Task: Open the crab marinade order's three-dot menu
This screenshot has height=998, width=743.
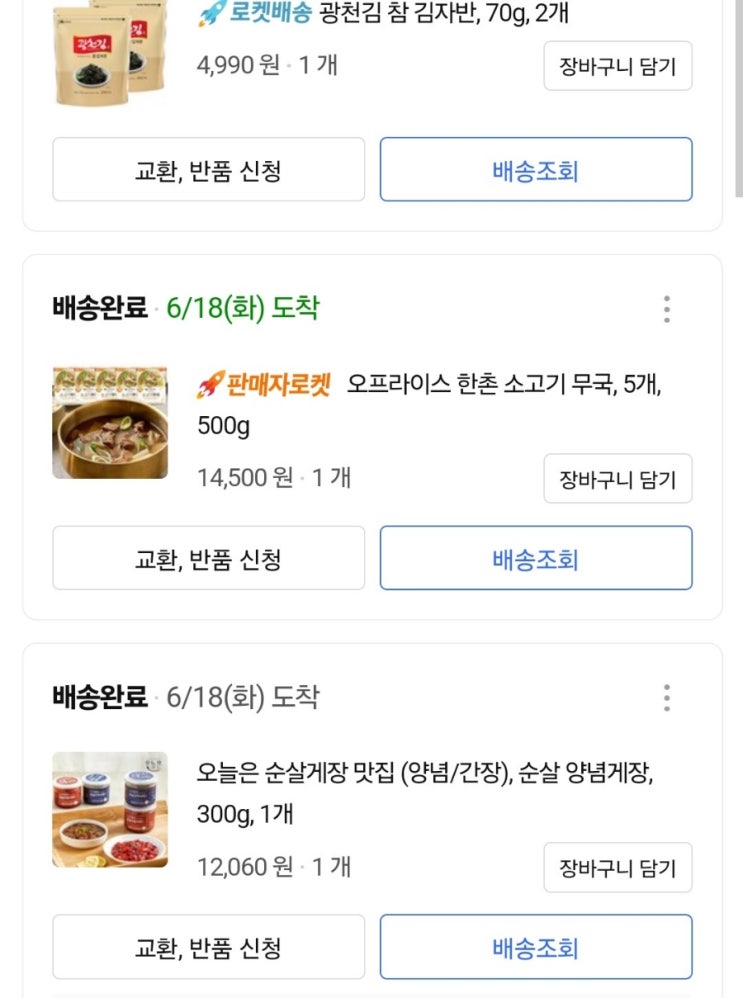Action: tap(667, 697)
